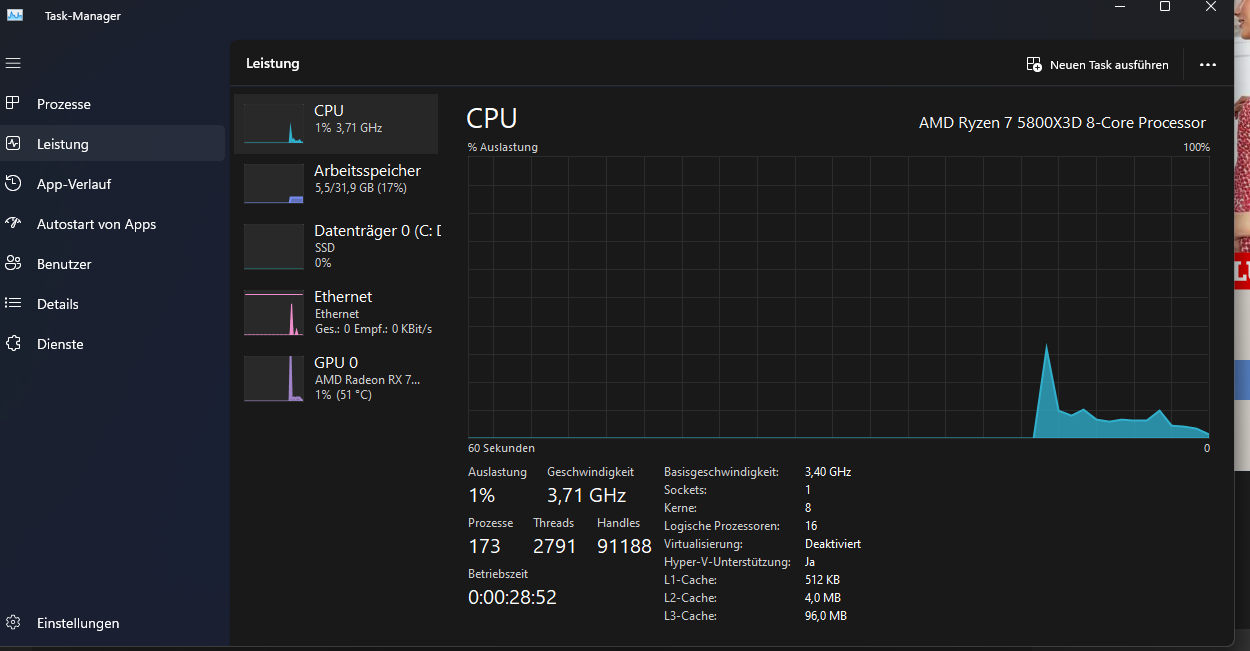
Task: Click the Prozesse sidebar icon
Action: coord(13,103)
